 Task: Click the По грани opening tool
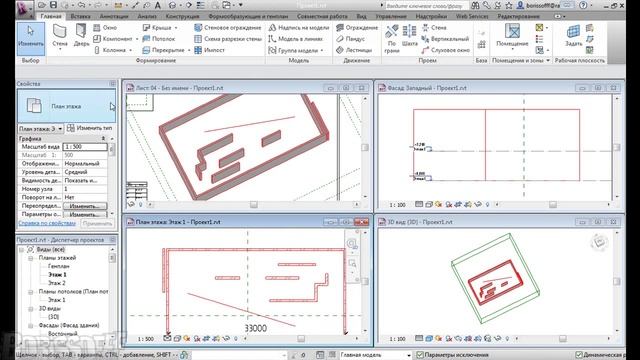[392, 38]
